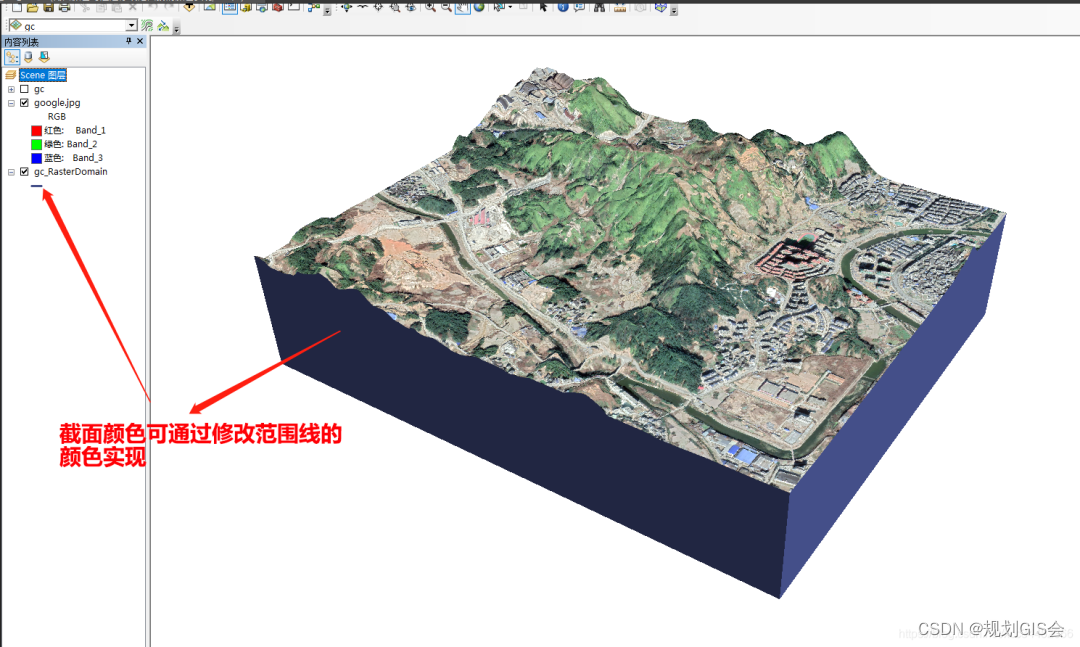1080x647 pixels.
Task: Open the layer selection dropdown showing gc
Action: click(130, 25)
